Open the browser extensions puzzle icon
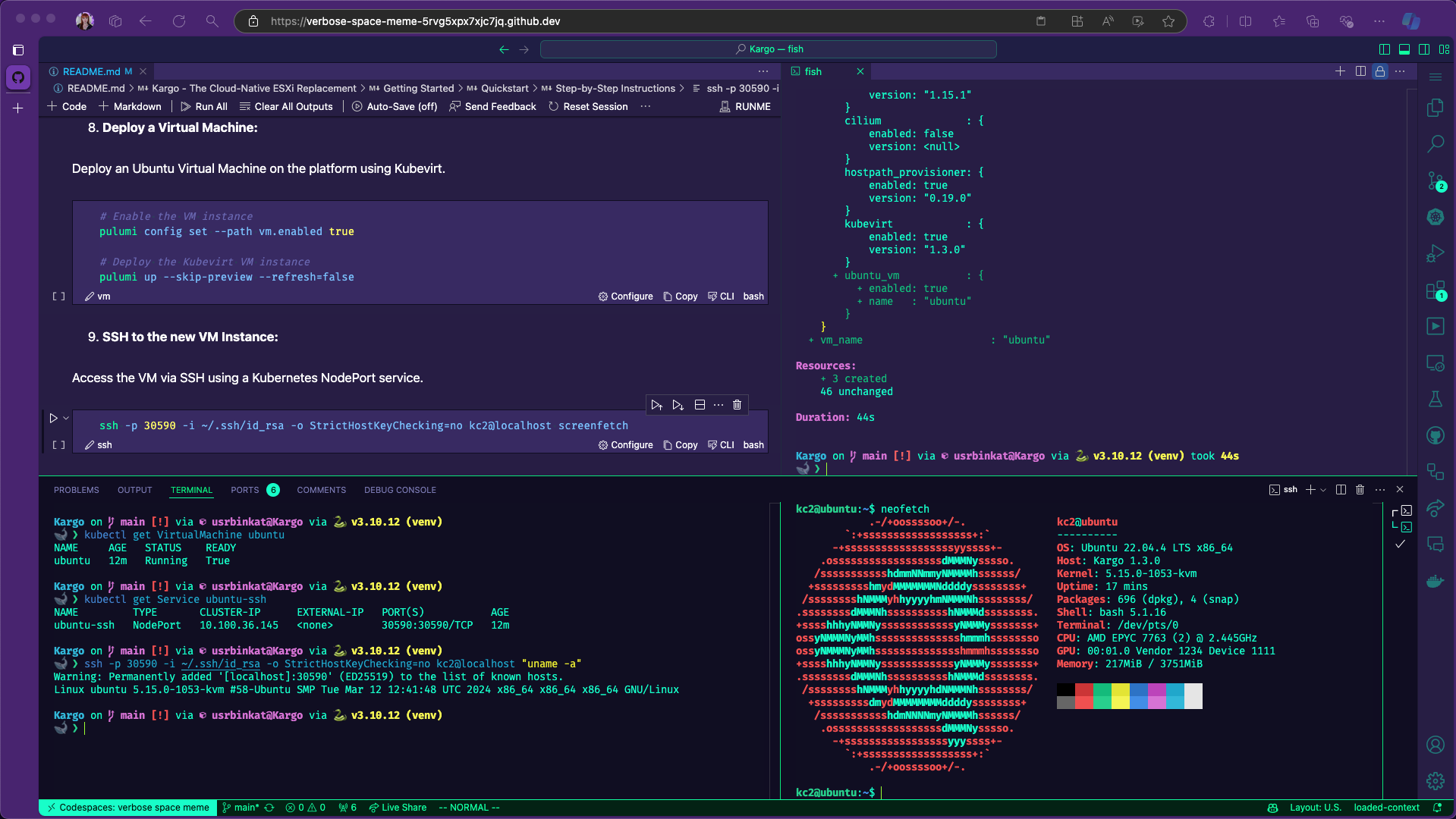The width and height of the screenshot is (1456, 819). [x=1209, y=21]
